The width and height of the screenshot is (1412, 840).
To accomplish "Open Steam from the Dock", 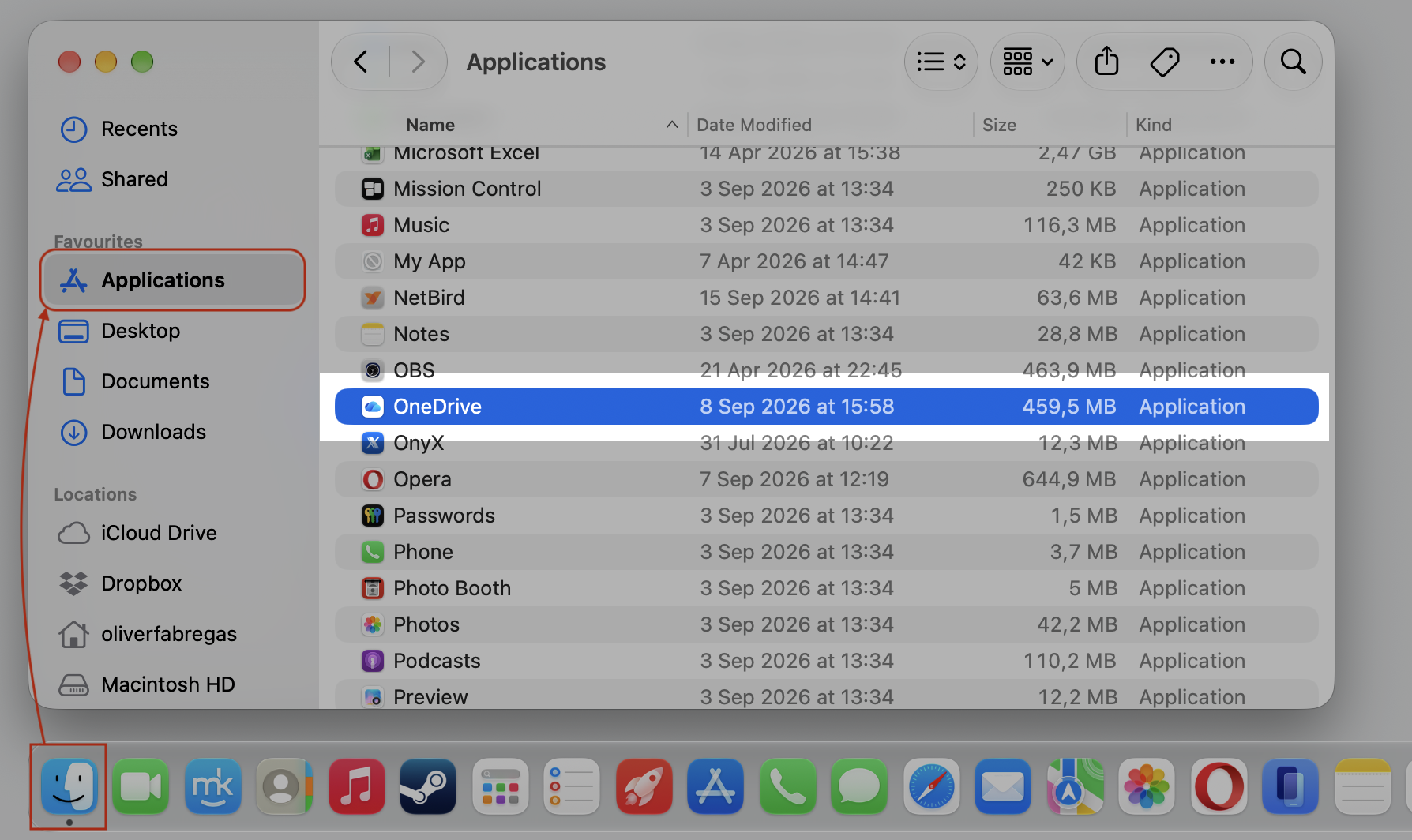I will click(428, 786).
